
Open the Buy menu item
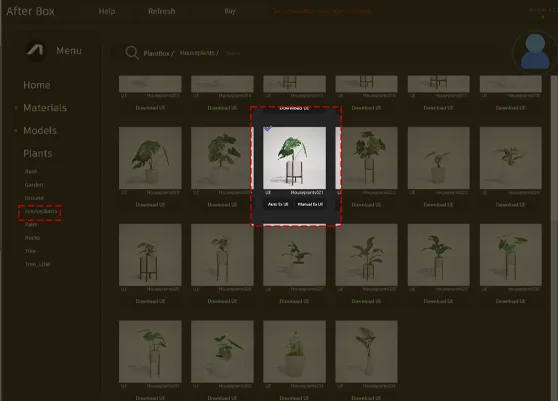point(230,11)
